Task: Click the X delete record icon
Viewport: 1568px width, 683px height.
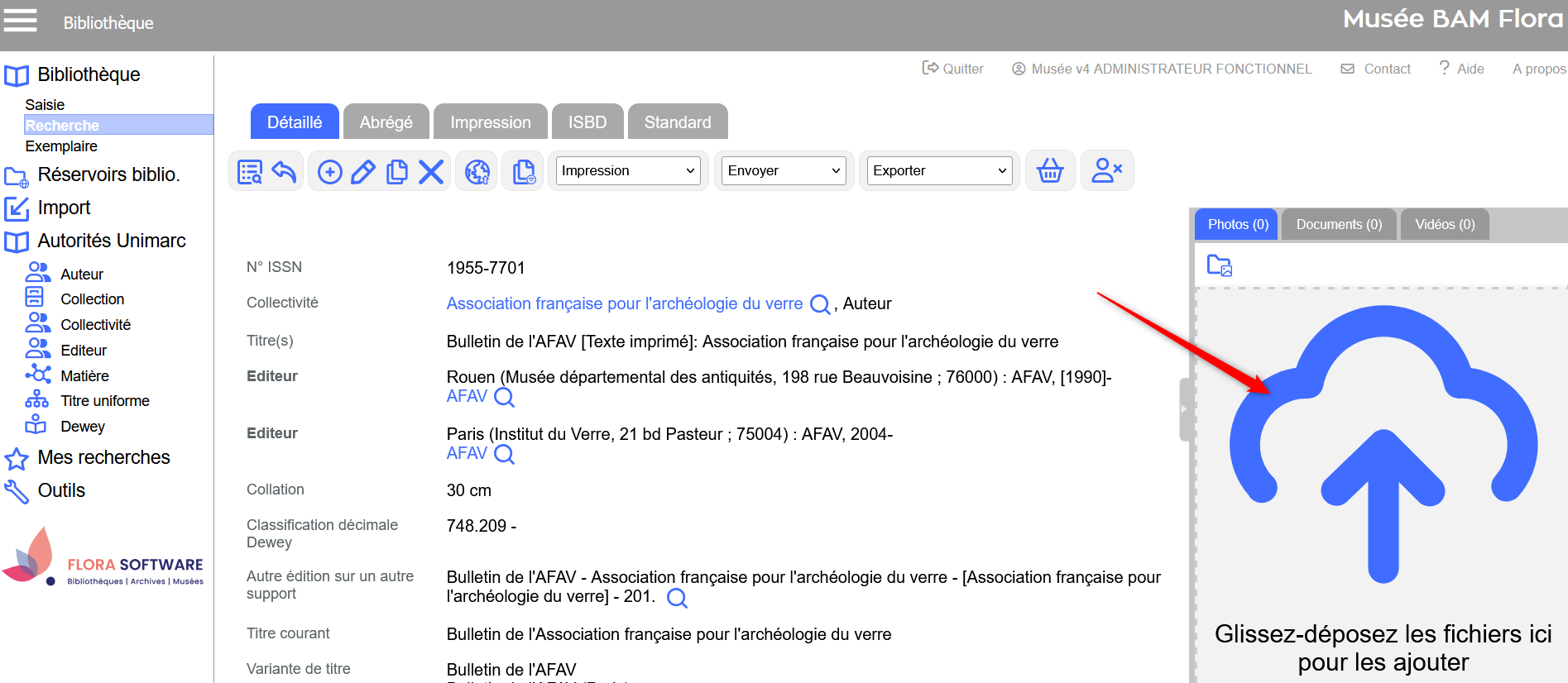Action: [431, 171]
